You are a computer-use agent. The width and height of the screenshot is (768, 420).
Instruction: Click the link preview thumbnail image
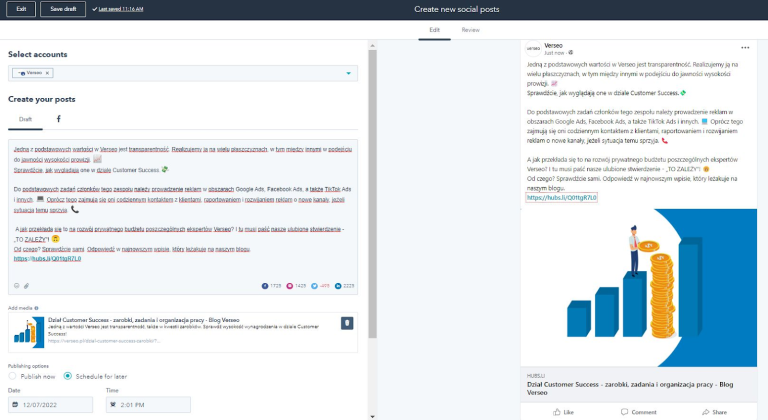pyautogui.click(x=28, y=332)
